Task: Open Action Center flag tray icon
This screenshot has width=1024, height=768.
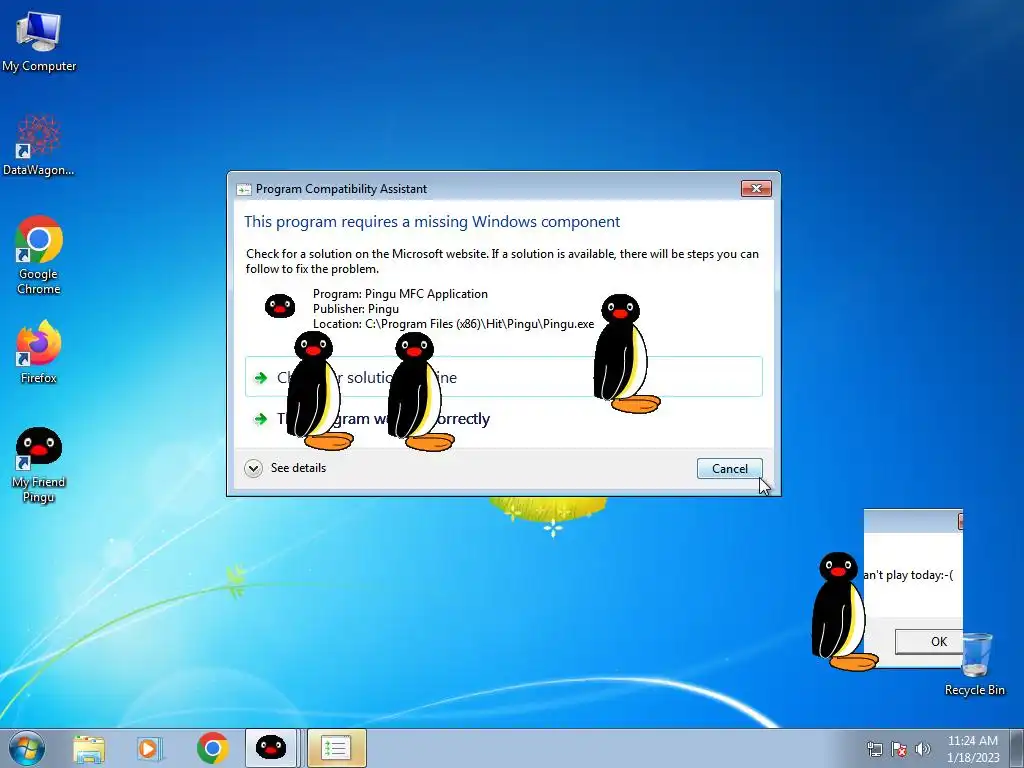Action: coord(899,749)
